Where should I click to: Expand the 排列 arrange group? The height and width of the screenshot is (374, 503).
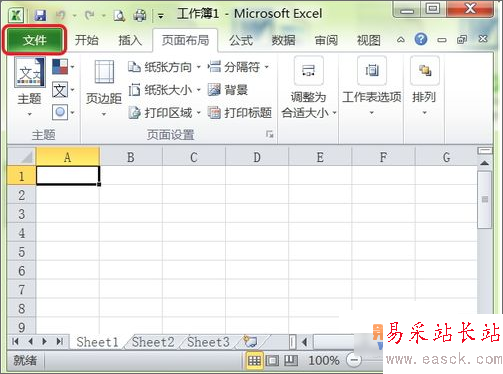tap(424, 86)
